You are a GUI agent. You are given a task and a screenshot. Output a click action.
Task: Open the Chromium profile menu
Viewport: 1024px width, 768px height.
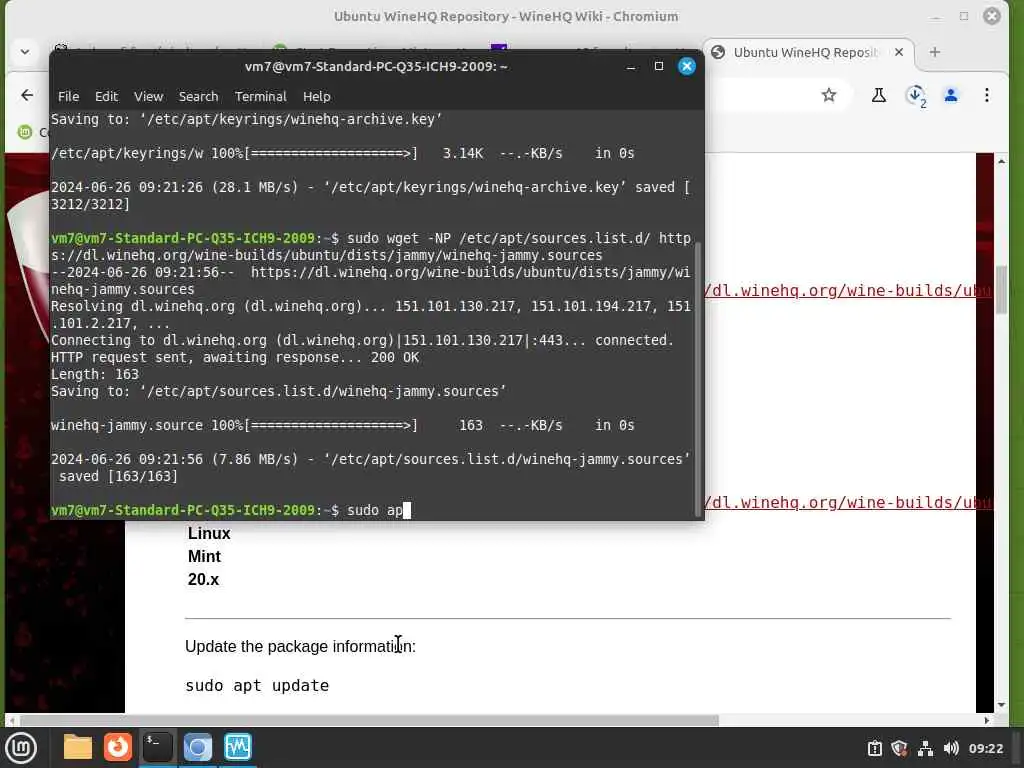[951, 95]
